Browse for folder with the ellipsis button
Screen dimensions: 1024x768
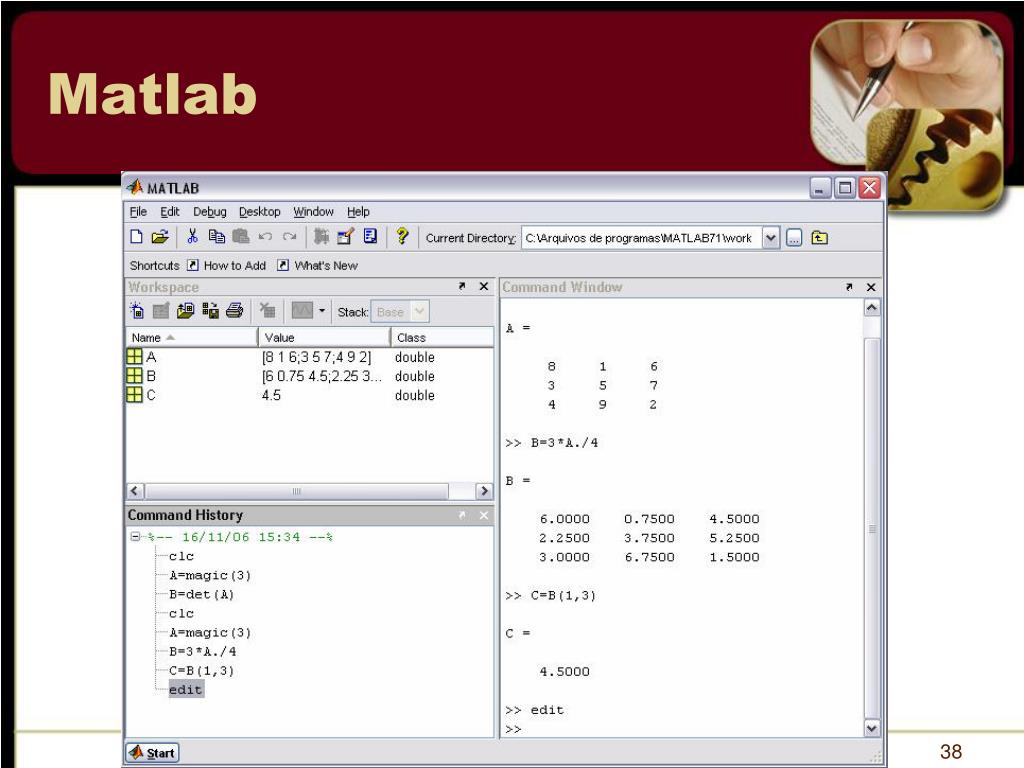(x=794, y=238)
